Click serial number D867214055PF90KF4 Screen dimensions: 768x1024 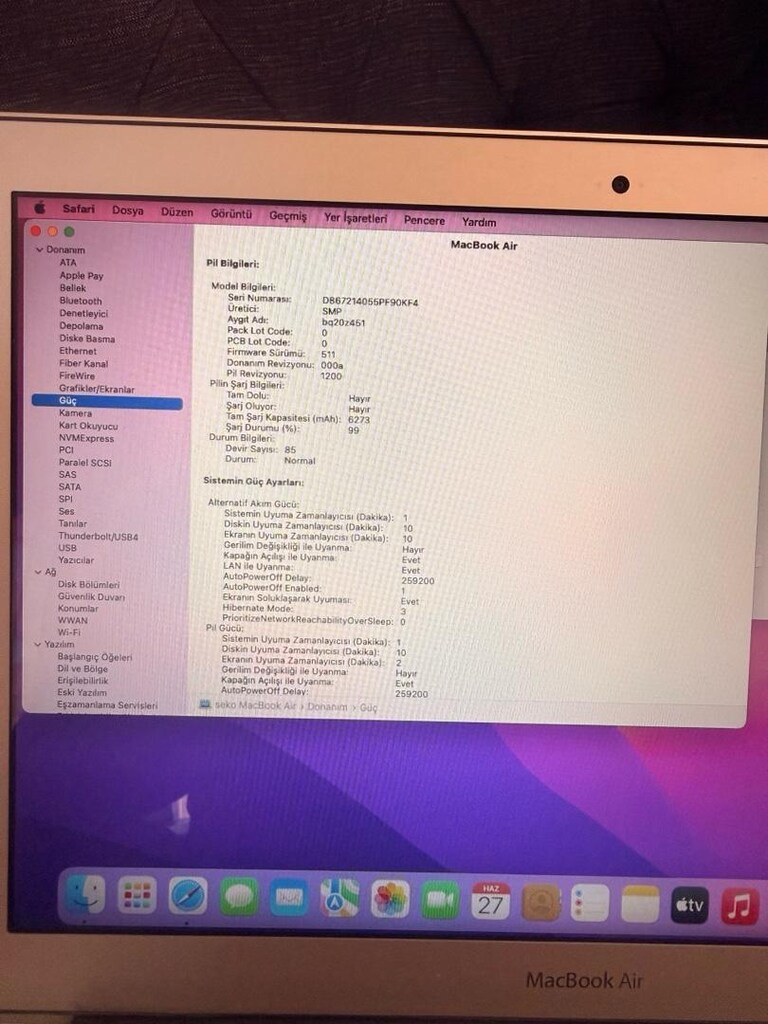370,302
